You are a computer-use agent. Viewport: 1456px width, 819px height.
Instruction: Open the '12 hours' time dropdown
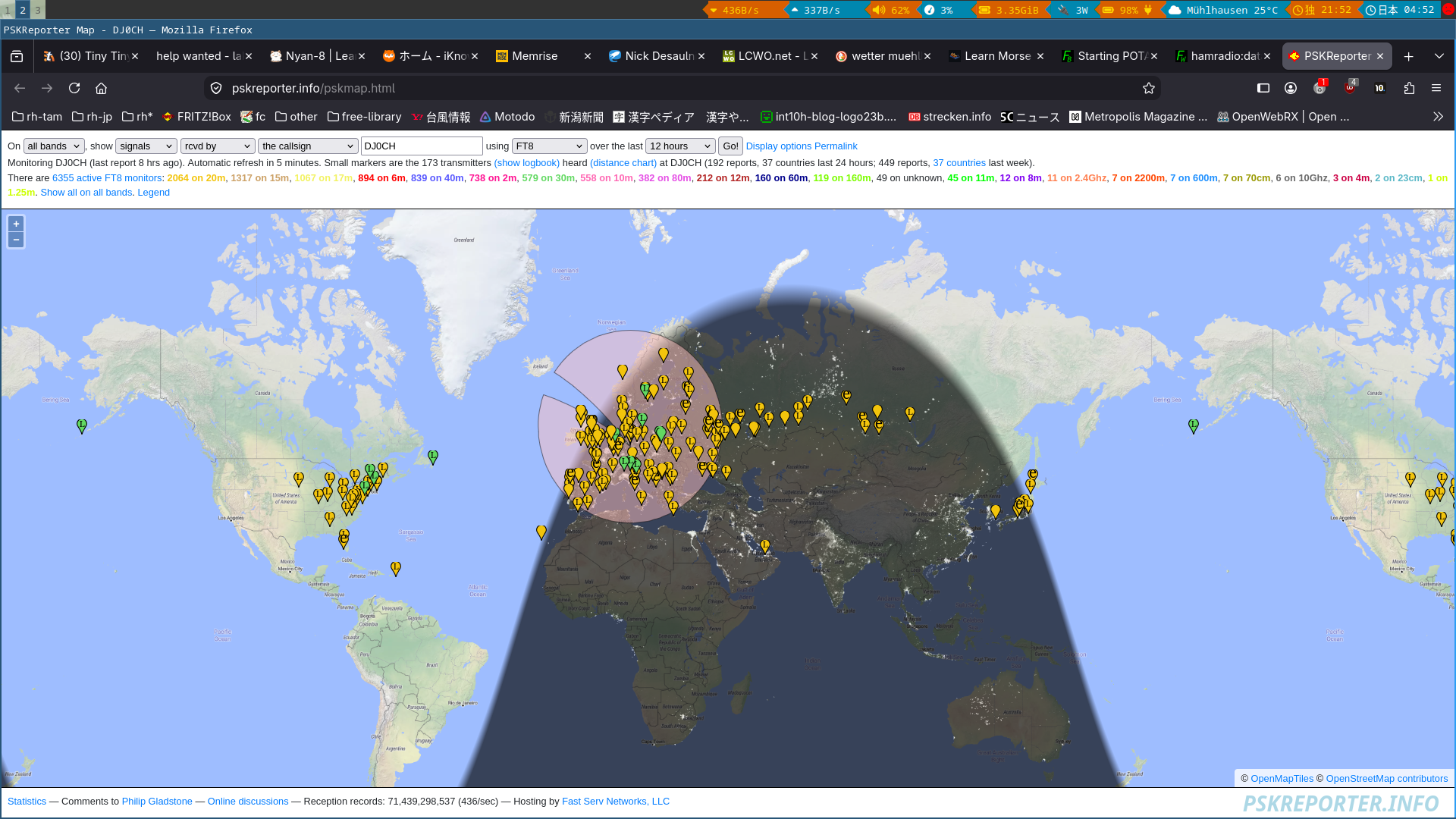coord(680,146)
